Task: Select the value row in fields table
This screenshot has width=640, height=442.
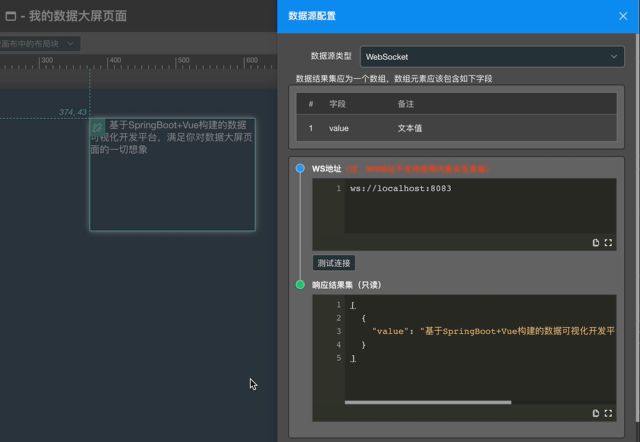Action: click(456, 128)
